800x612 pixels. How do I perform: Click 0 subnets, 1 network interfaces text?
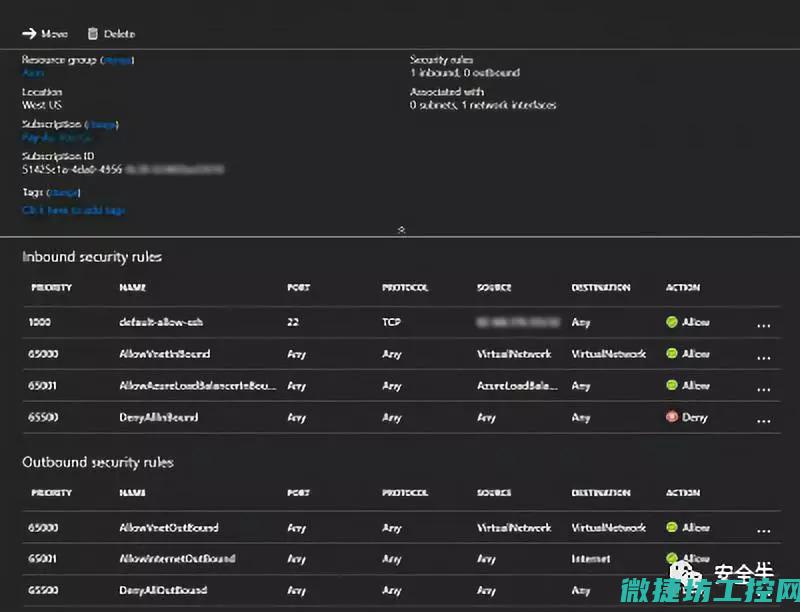(x=483, y=105)
